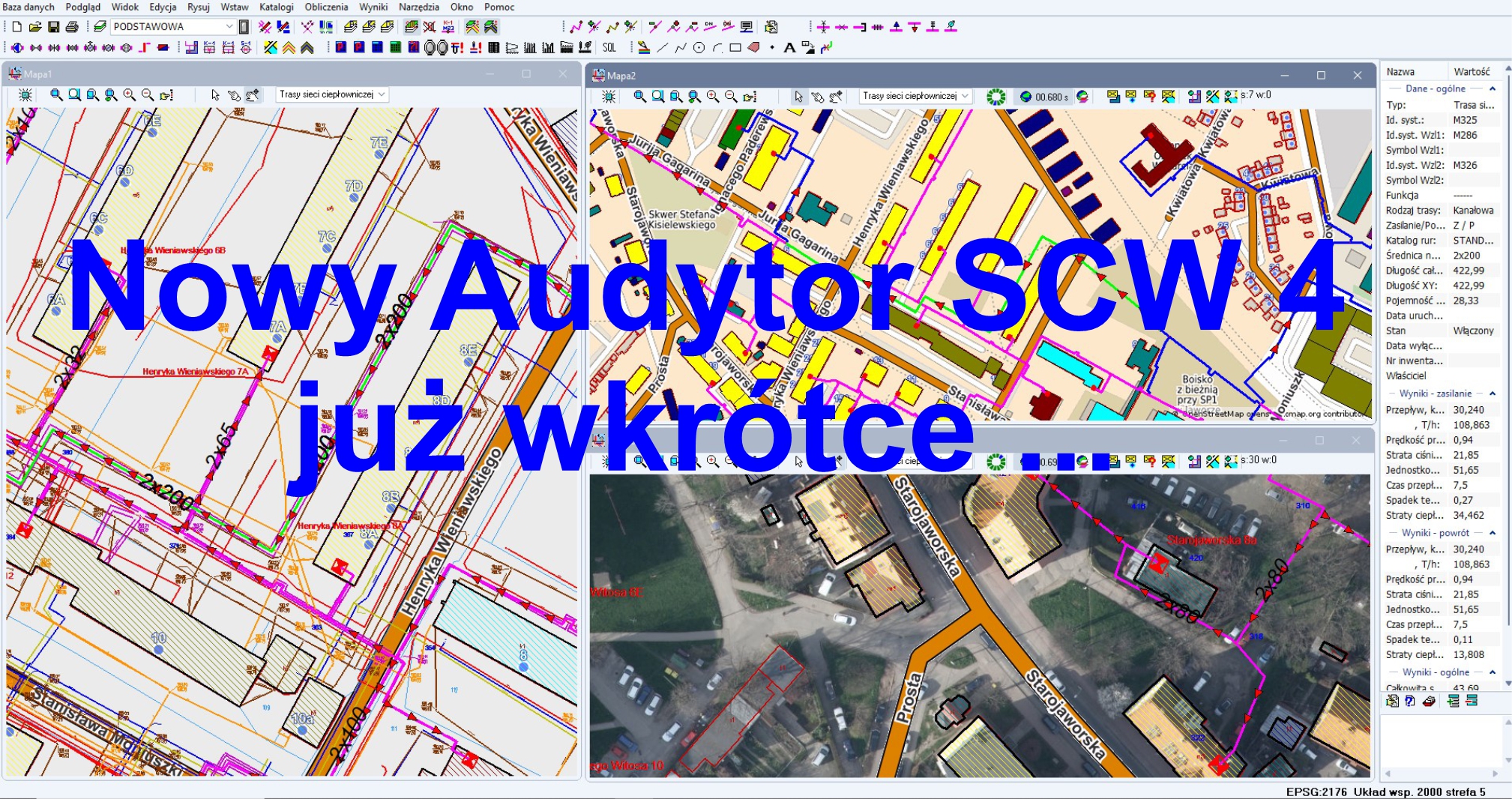1512x799 pixels.
Task: Open the SQL query tool
Action: tap(609, 48)
